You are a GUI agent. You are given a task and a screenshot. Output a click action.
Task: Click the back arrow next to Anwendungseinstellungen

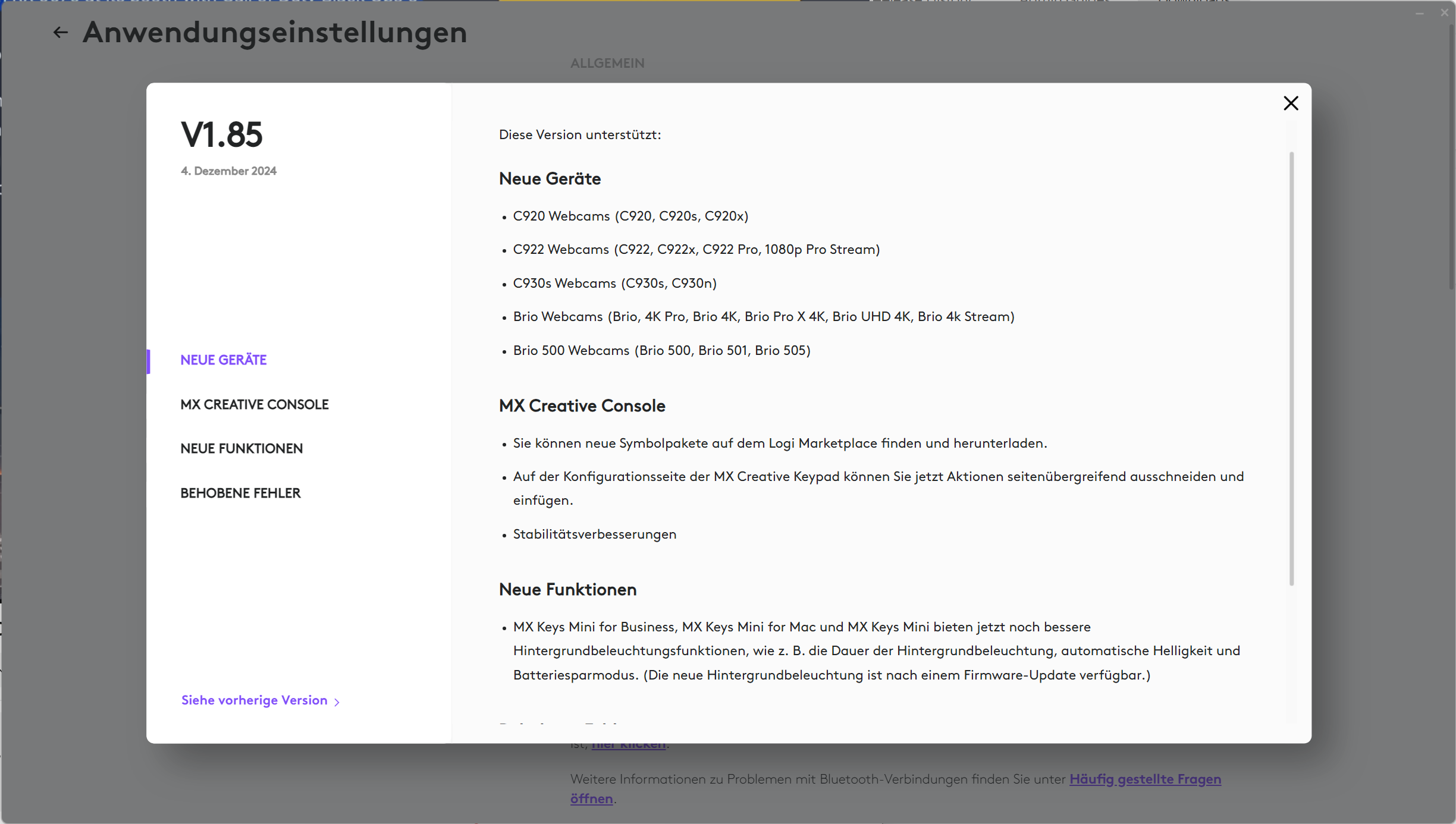click(59, 32)
